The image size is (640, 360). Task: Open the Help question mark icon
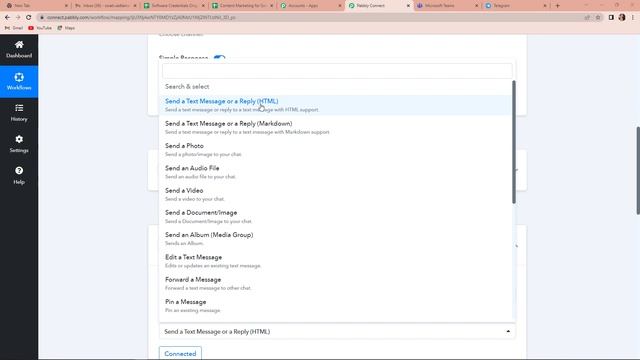coord(19,171)
